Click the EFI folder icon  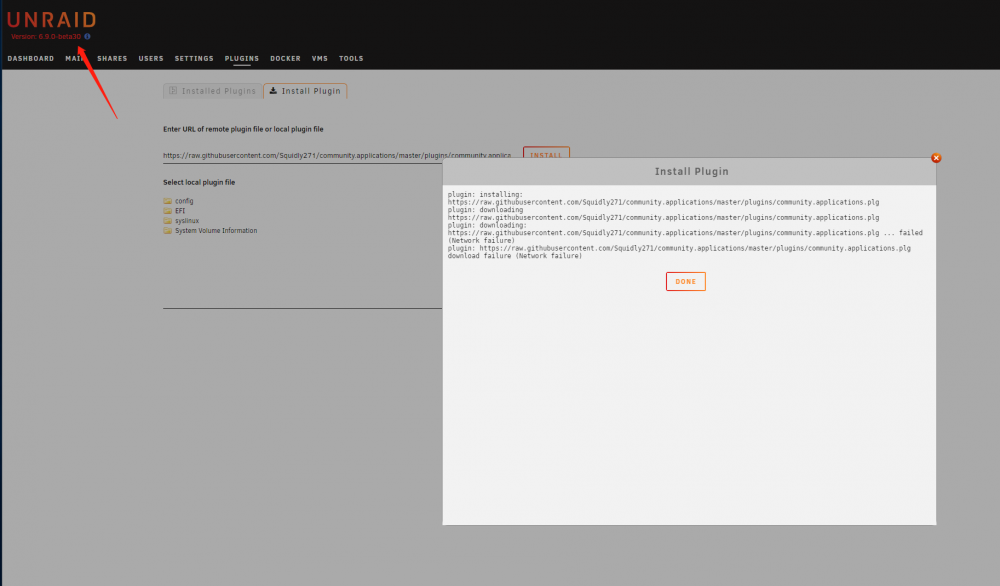click(x=167, y=211)
